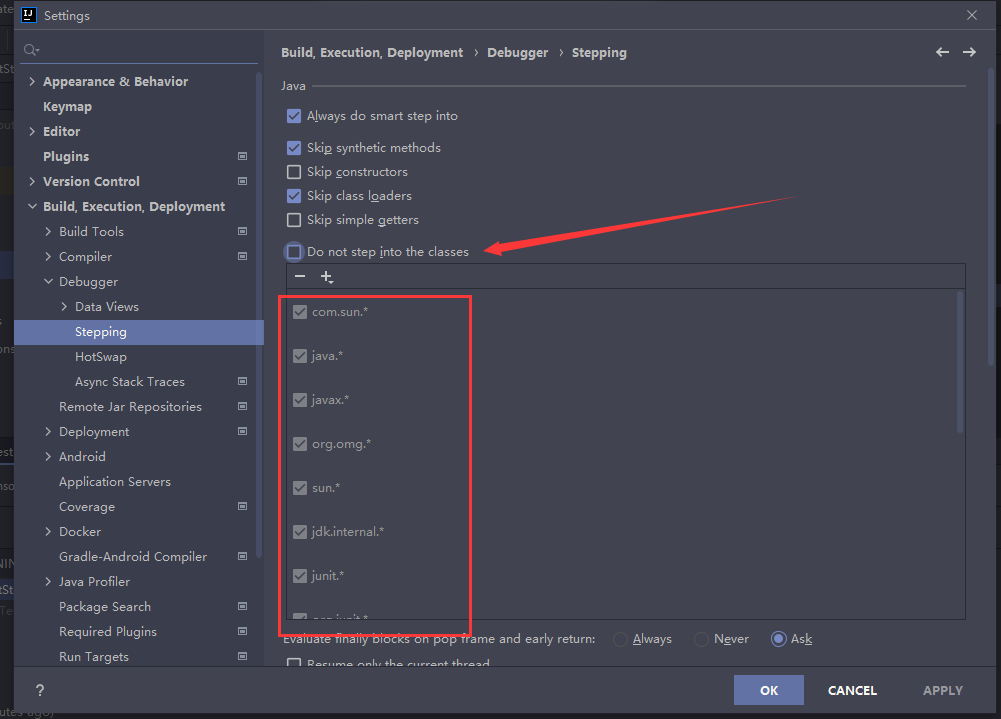Open the HotSwap settings page
Screen dimensions: 1001x719
101,356
